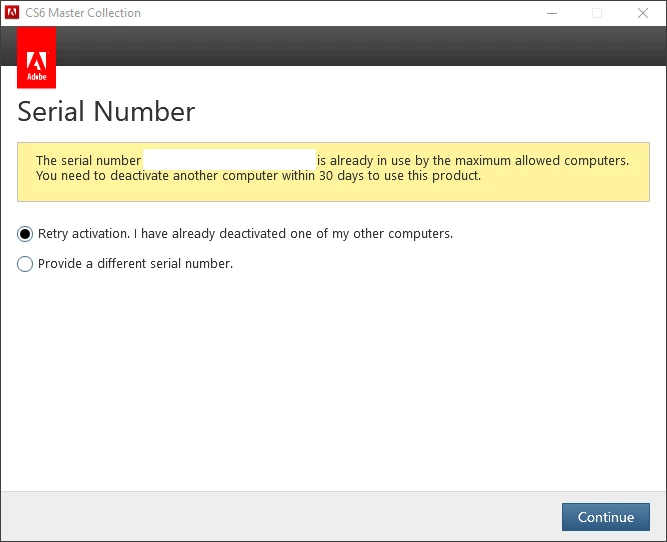Minimize the CS6 Master Collection window

[552, 13]
